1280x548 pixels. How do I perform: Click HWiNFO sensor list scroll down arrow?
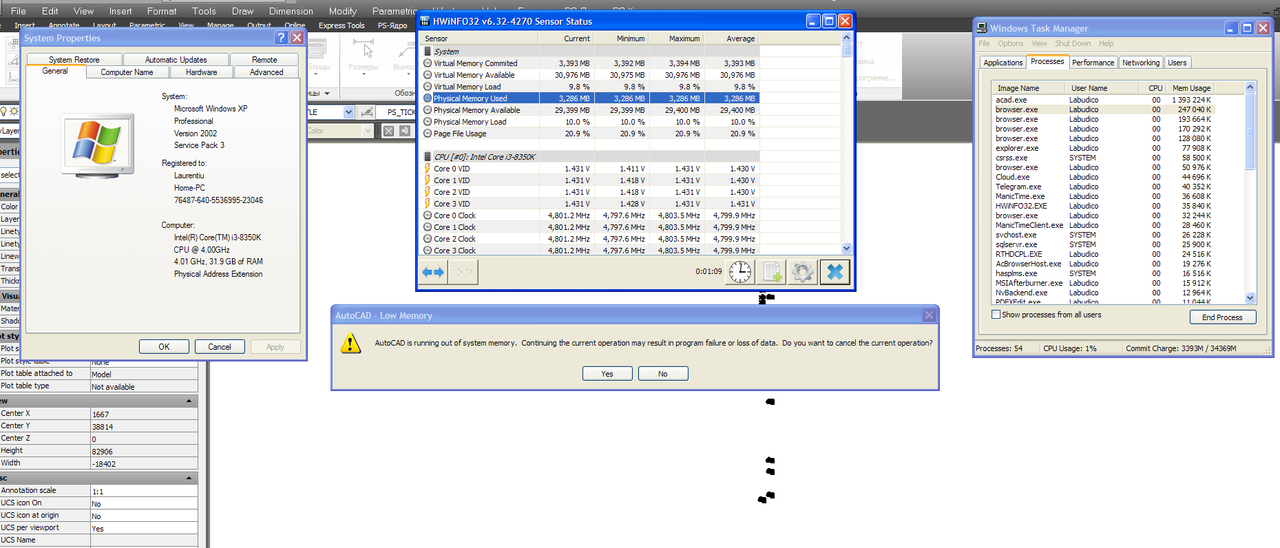(x=847, y=248)
